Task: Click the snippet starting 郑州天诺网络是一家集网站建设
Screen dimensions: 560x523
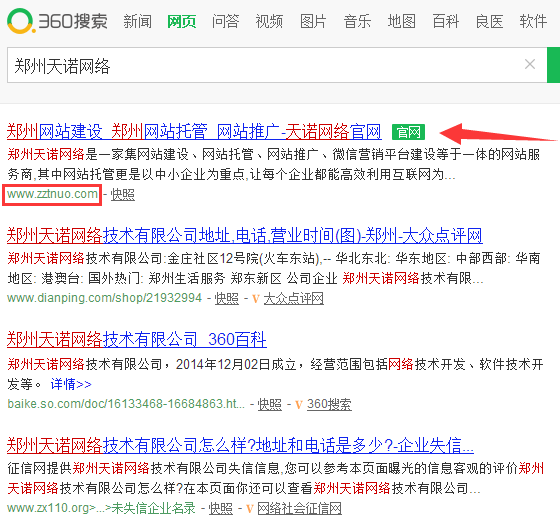Action: 274,164
